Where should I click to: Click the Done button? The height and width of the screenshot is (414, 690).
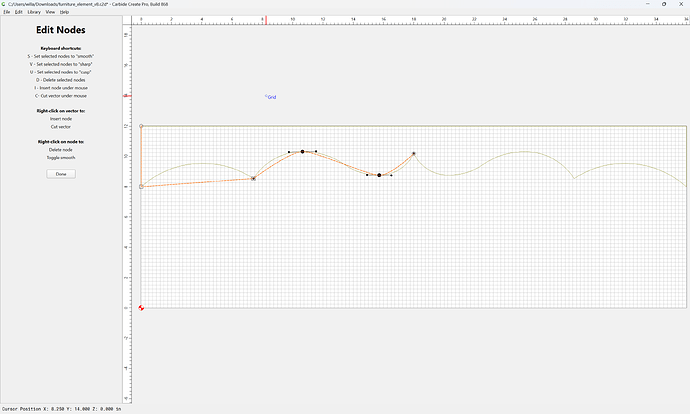pyautogui.click(x=61, y=174)
